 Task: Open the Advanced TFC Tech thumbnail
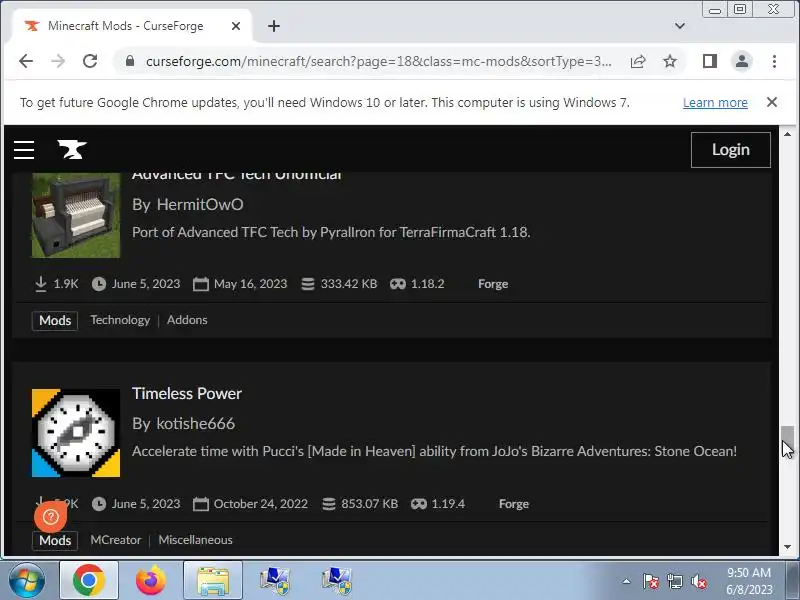76,215
